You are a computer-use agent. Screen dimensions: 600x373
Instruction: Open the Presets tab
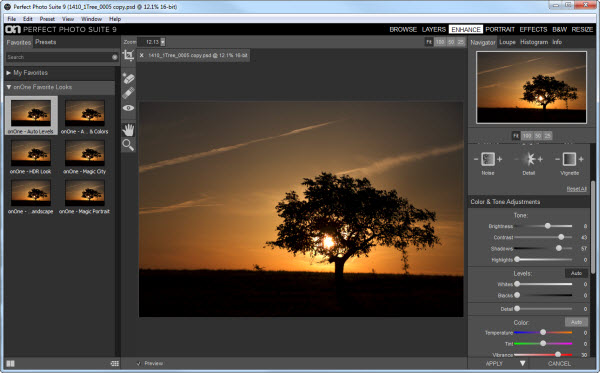tap(46, 42)
